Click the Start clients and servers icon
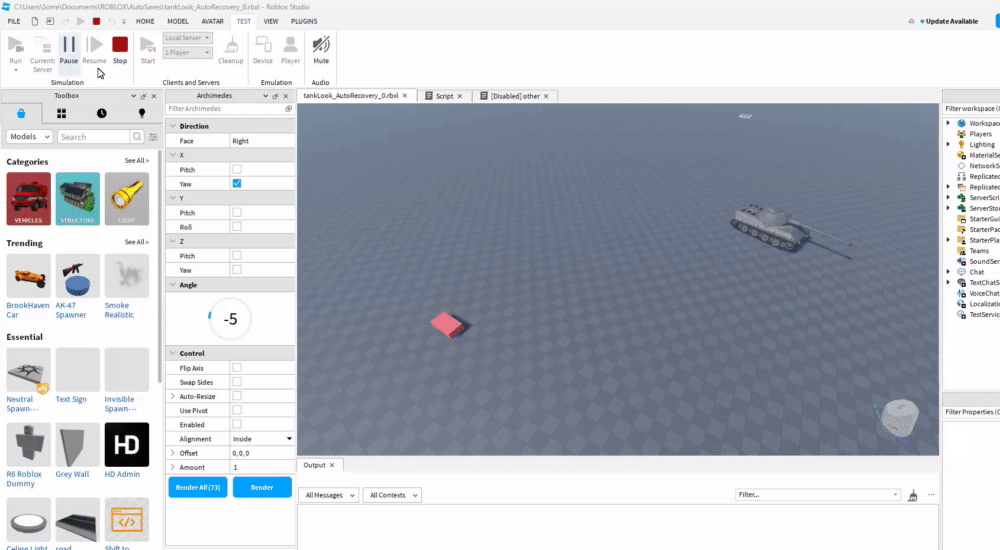This screenshot has width=1000, height=550. [x=147, y=45]
